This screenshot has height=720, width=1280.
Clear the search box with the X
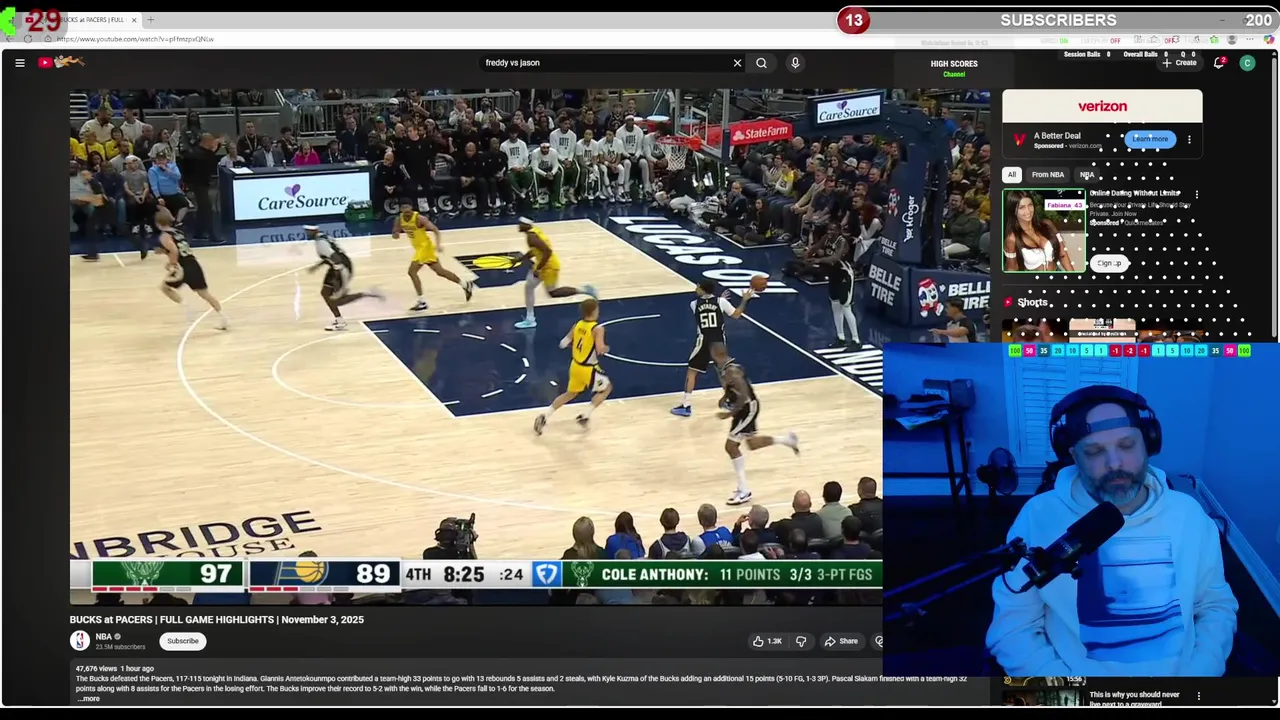(737, 63)
